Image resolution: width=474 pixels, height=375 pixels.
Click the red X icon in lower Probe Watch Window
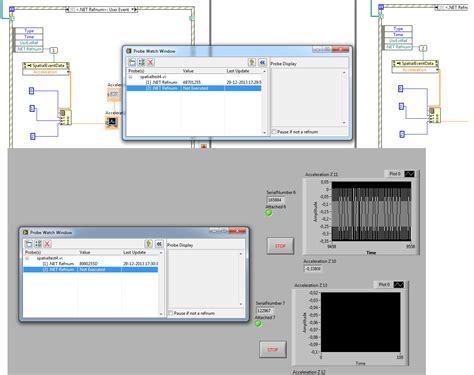coord(47,244)
